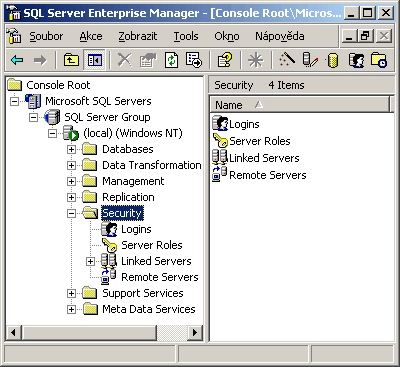Click the New Database cylinder icon

(x=333, y=61)
